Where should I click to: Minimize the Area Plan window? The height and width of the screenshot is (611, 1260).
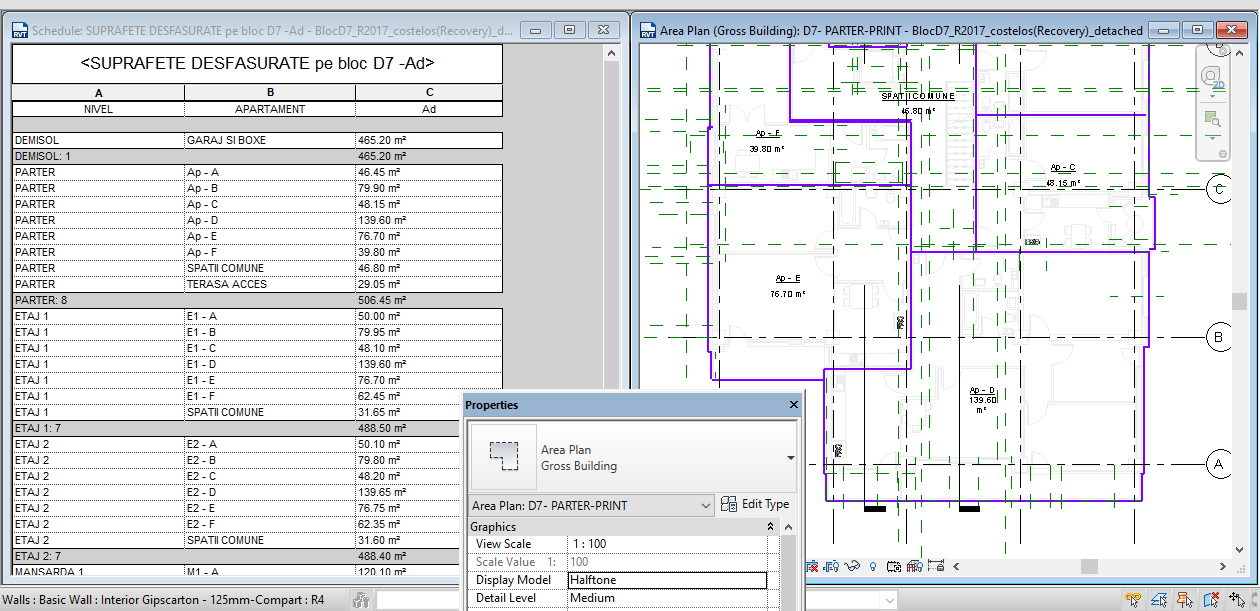click(x=1165, y=30)
